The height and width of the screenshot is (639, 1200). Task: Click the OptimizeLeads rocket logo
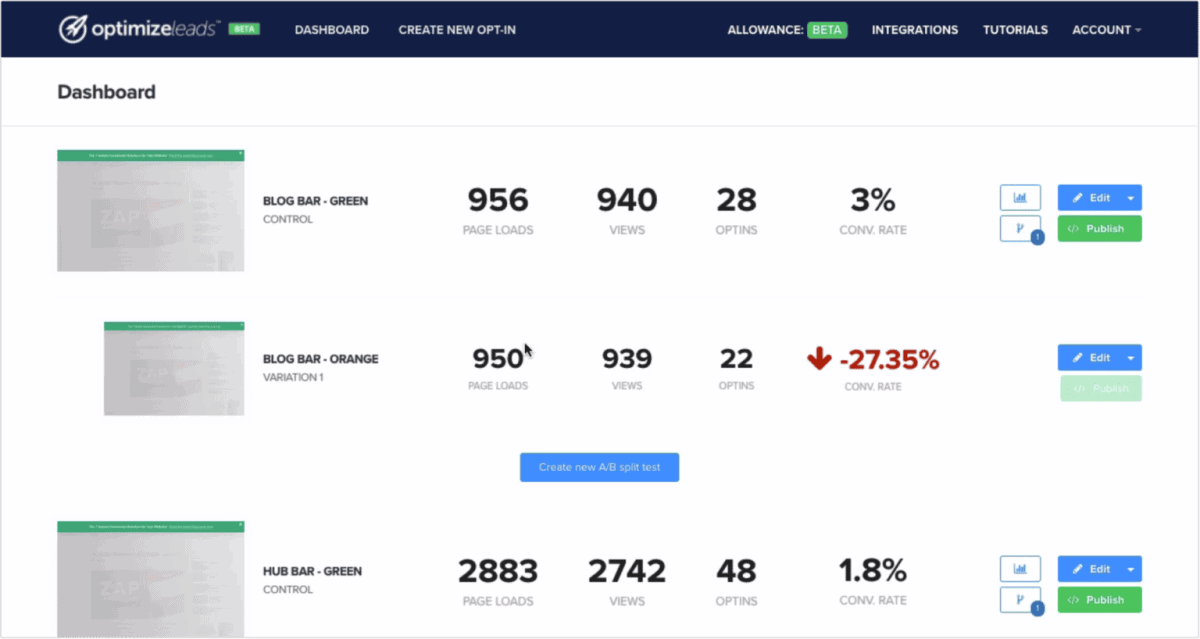(73, 29)
